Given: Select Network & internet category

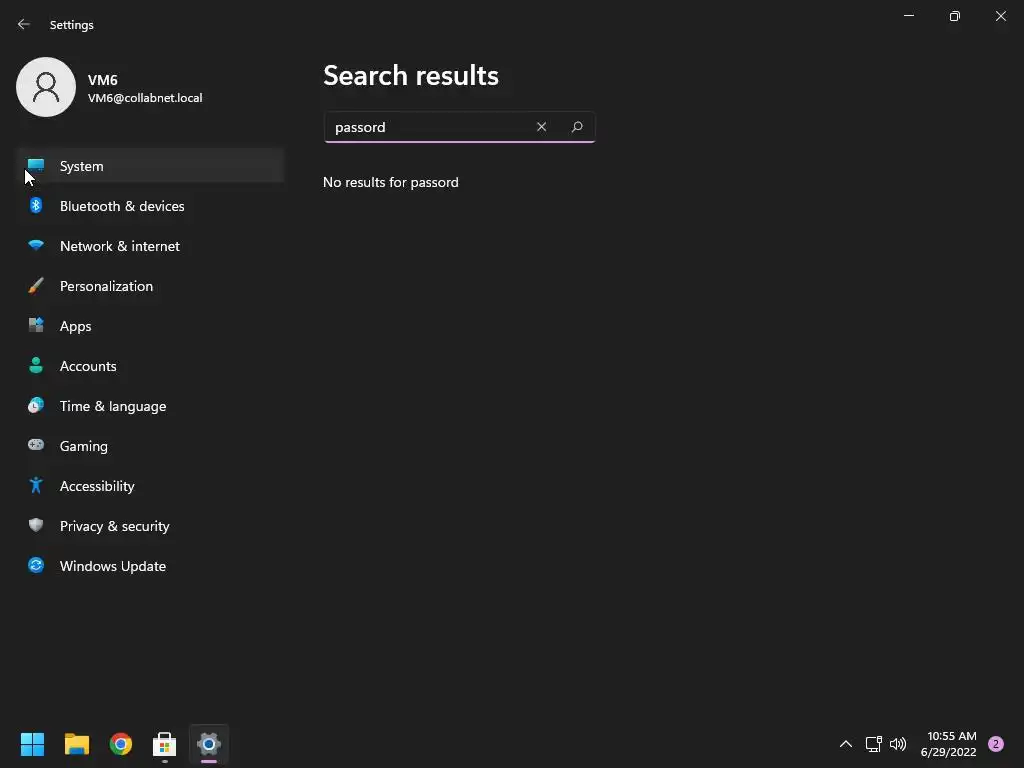Looking at the screenshot, I should [151, 246].
